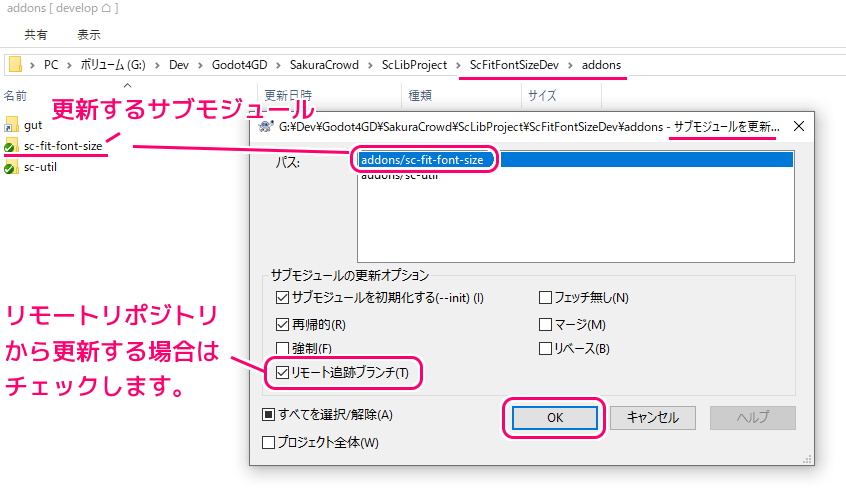The width and height of the screenshot is (846, 498).
Task: Toggle the サブモジュールを初期化する(--init) checkbox
Action: [x=281, y=297]
